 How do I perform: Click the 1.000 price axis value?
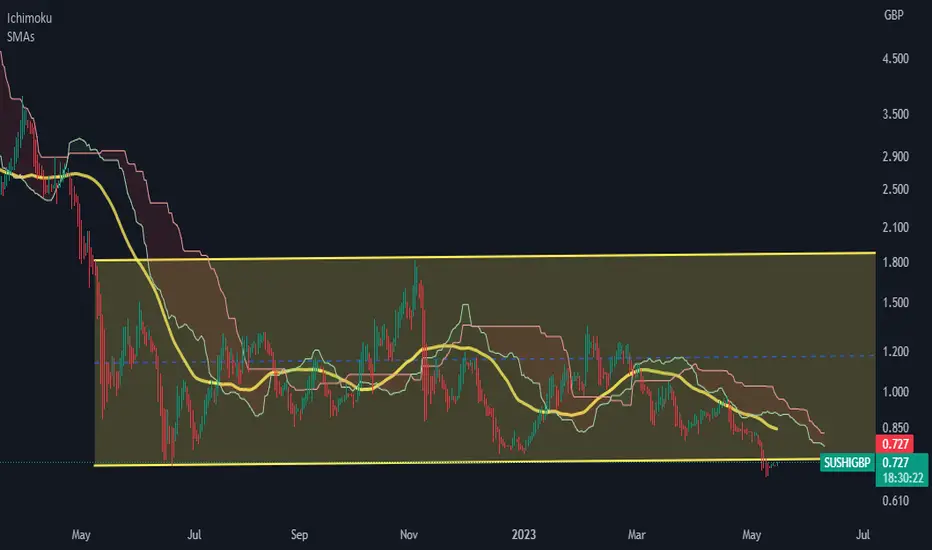(x=895, y=392)
